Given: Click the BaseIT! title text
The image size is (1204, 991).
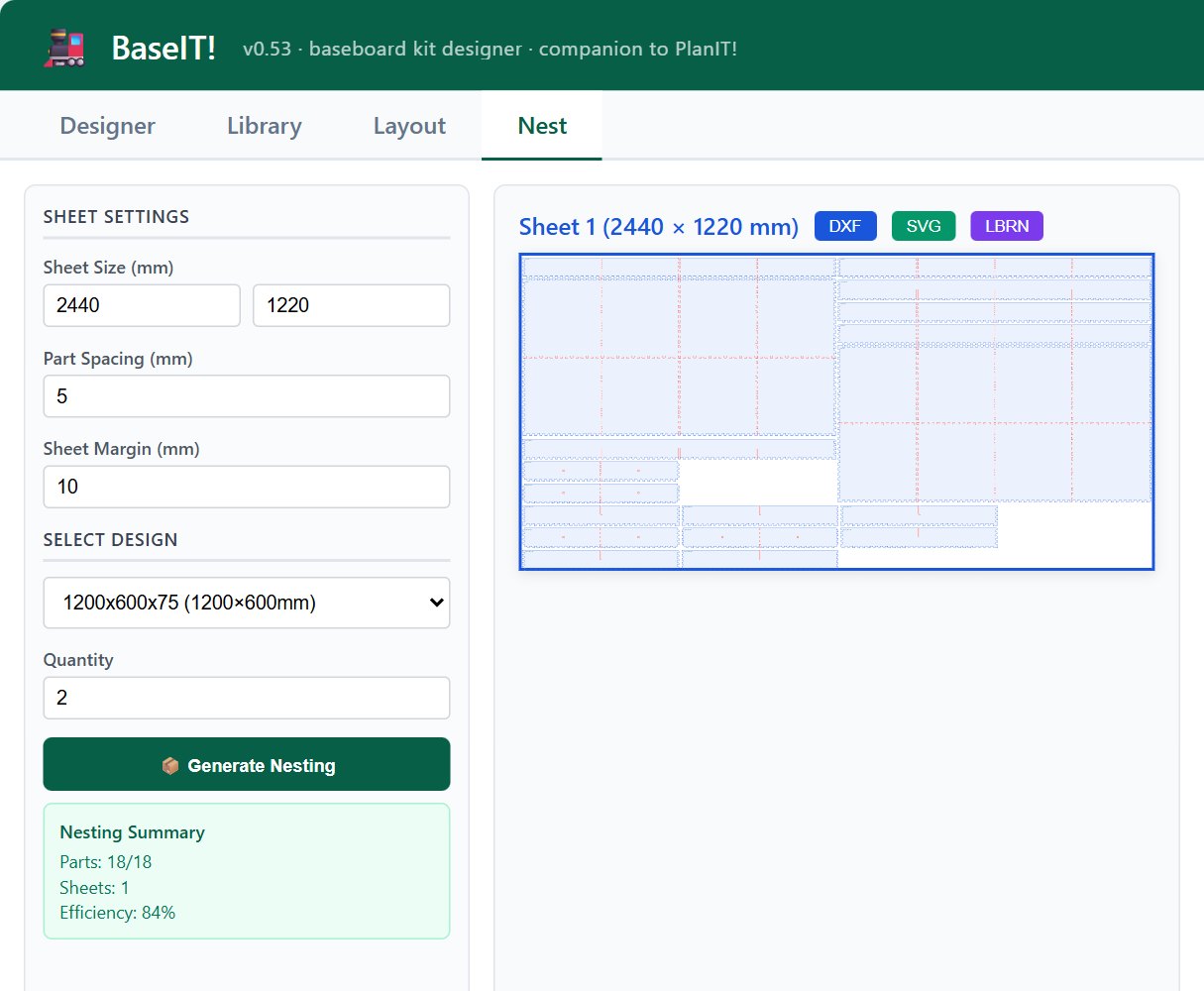Looking at the screenshot, I should pos(164,48).
